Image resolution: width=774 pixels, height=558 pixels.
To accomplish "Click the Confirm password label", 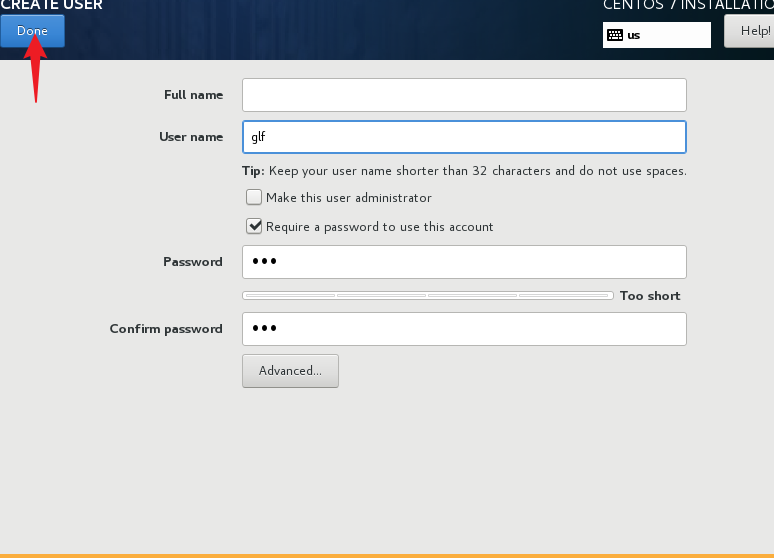I will pyautogui.click(x=166, y=329).
